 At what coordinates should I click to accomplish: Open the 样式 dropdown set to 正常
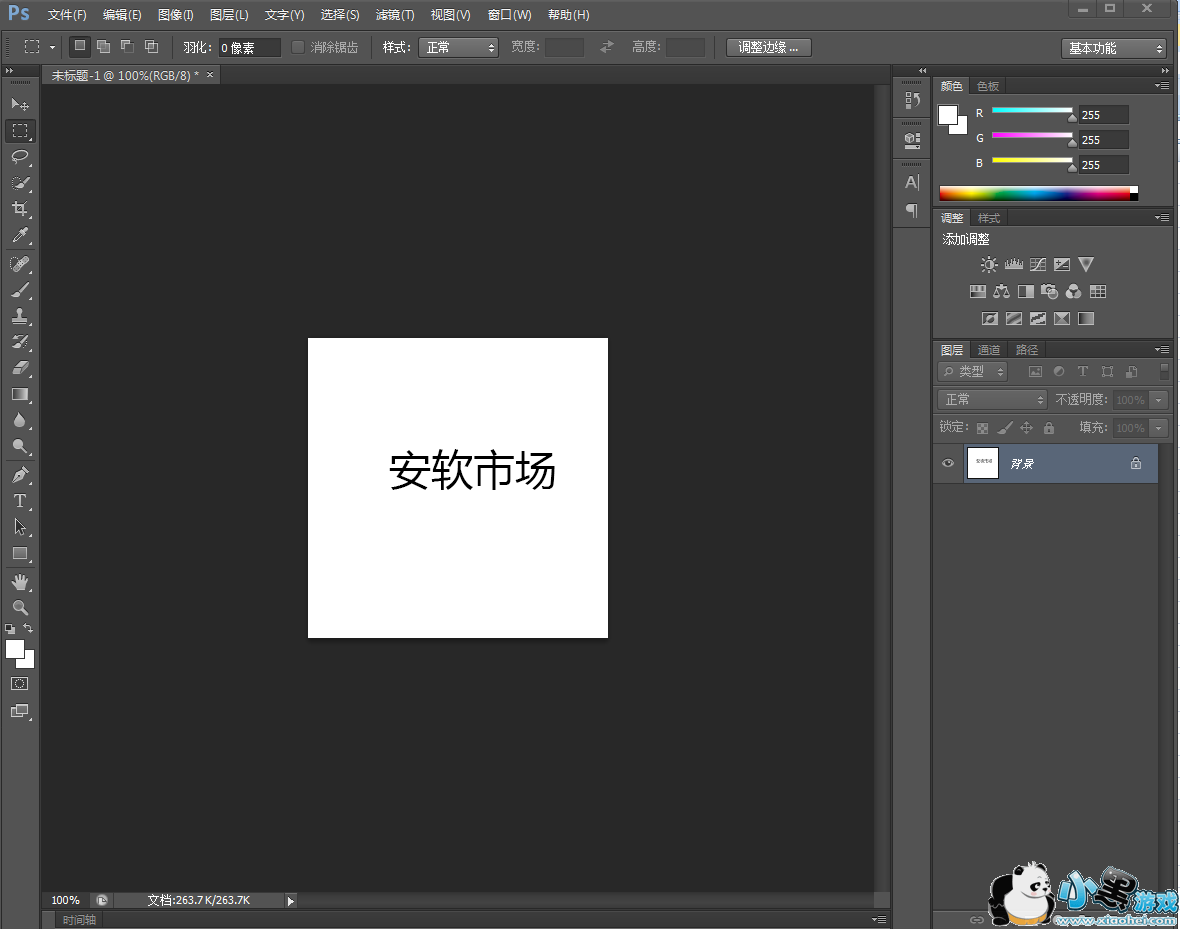(458, 47)
